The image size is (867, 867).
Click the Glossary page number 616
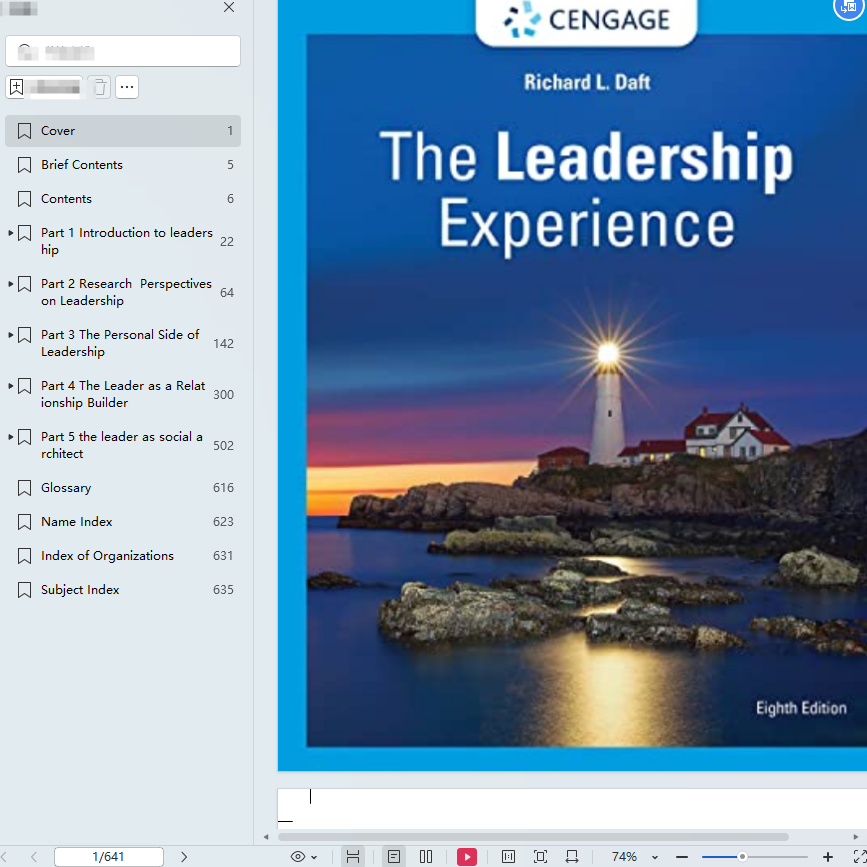click(223, 488)
